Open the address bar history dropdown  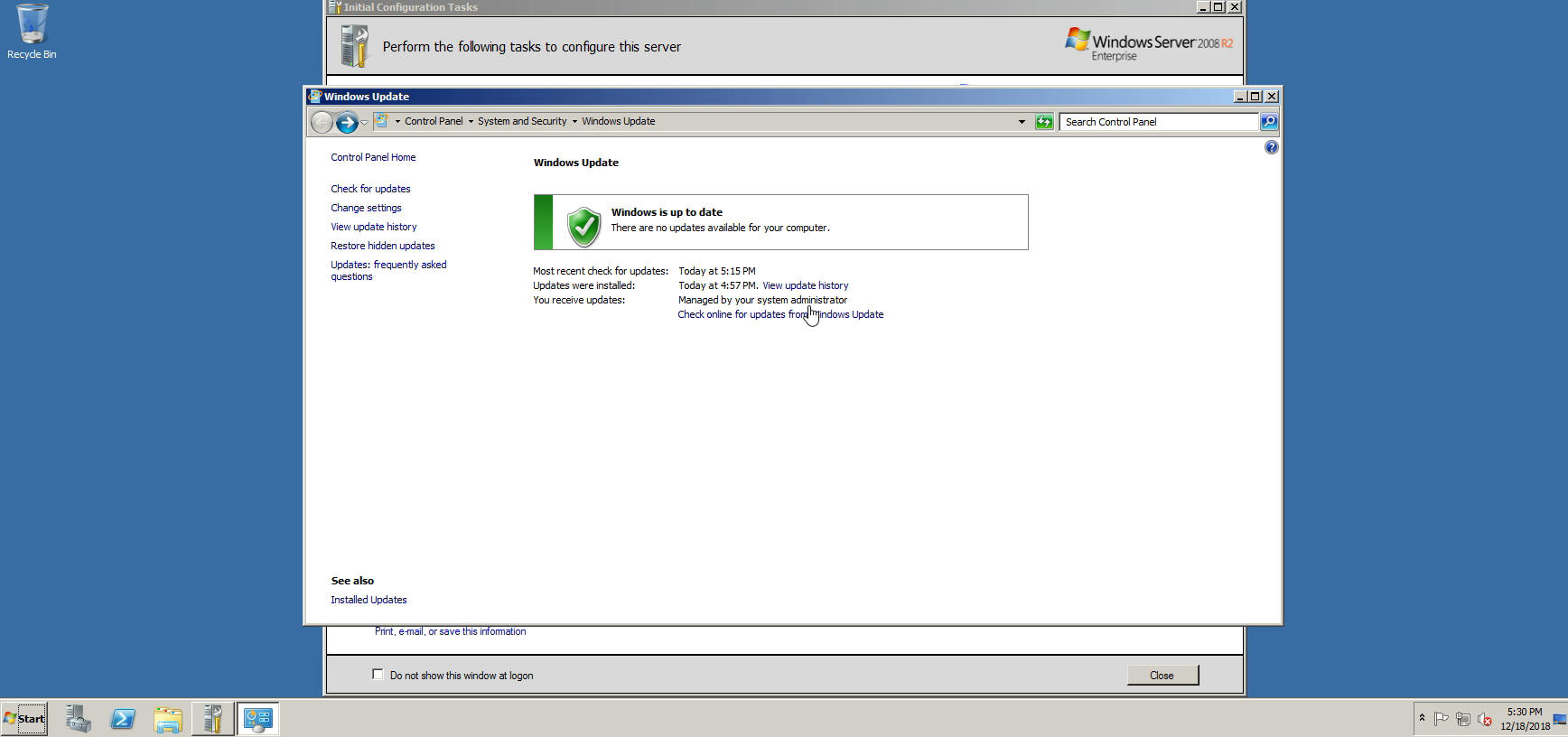tap(1022, 121)
